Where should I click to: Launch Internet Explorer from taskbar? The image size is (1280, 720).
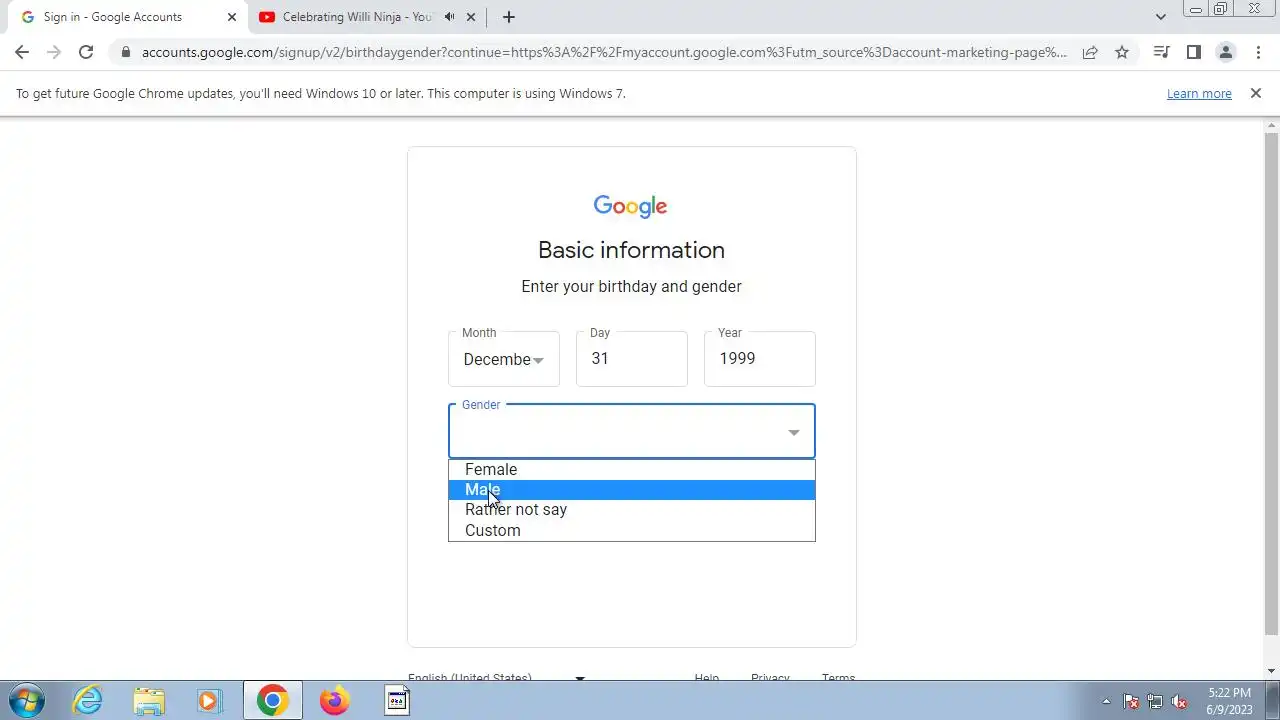[x=88, y=701]
